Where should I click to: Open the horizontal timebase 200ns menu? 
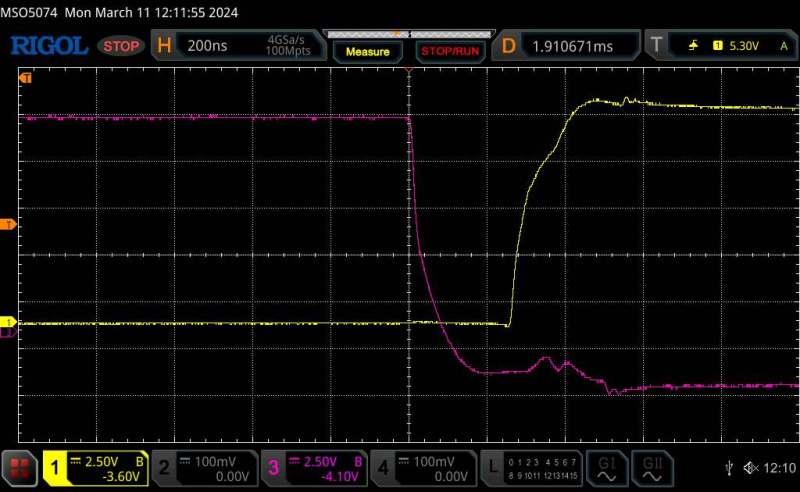pos(238,46)
